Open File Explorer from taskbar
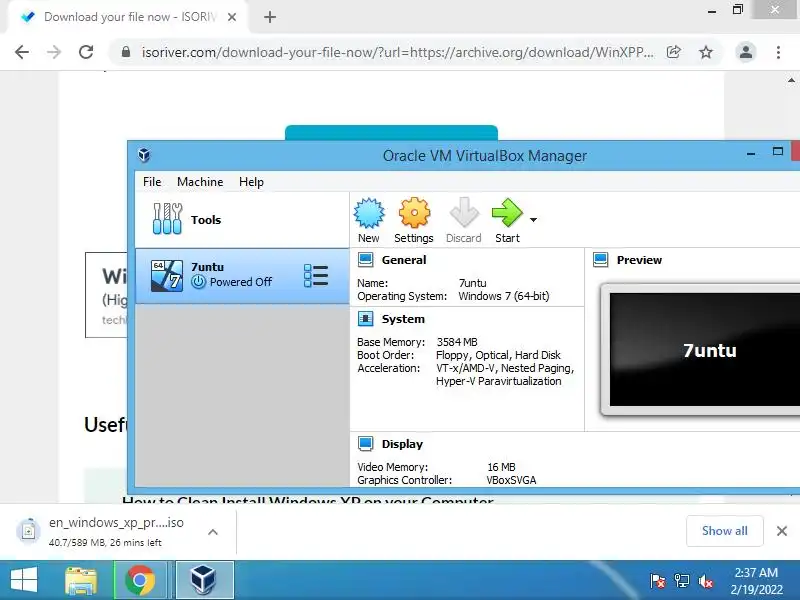The height and width of the screenshot is (600, 800). coord(81,580)
